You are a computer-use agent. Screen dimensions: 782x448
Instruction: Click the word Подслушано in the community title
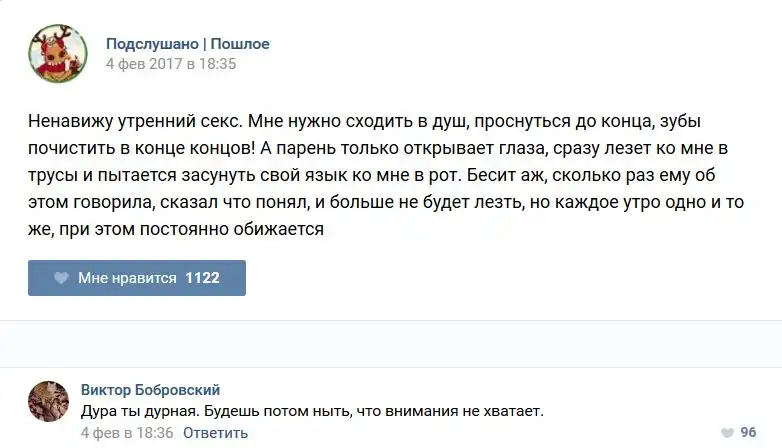(152, 44)
